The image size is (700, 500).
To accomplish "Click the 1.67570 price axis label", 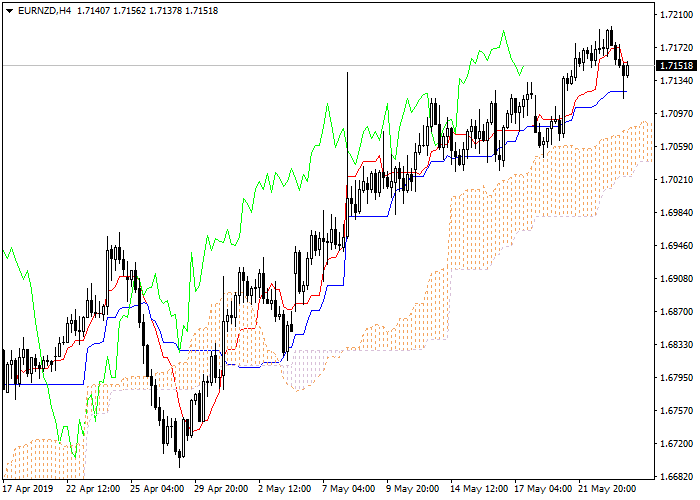I will 677,411.
